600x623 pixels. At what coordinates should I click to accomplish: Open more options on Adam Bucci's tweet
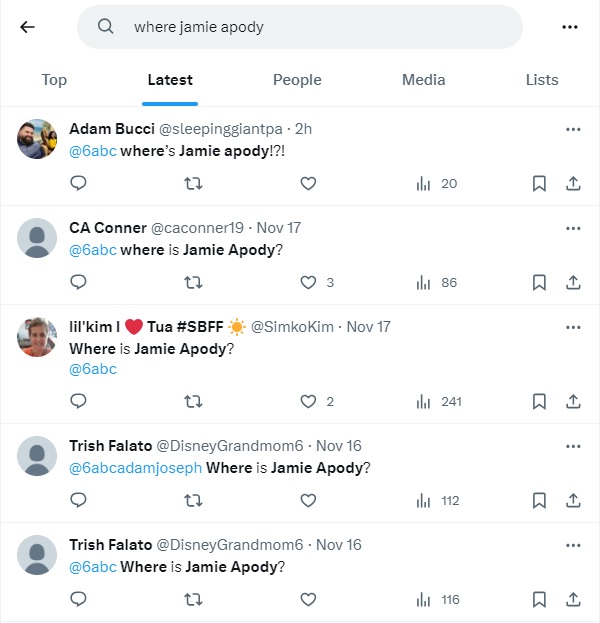pos(573,129)
